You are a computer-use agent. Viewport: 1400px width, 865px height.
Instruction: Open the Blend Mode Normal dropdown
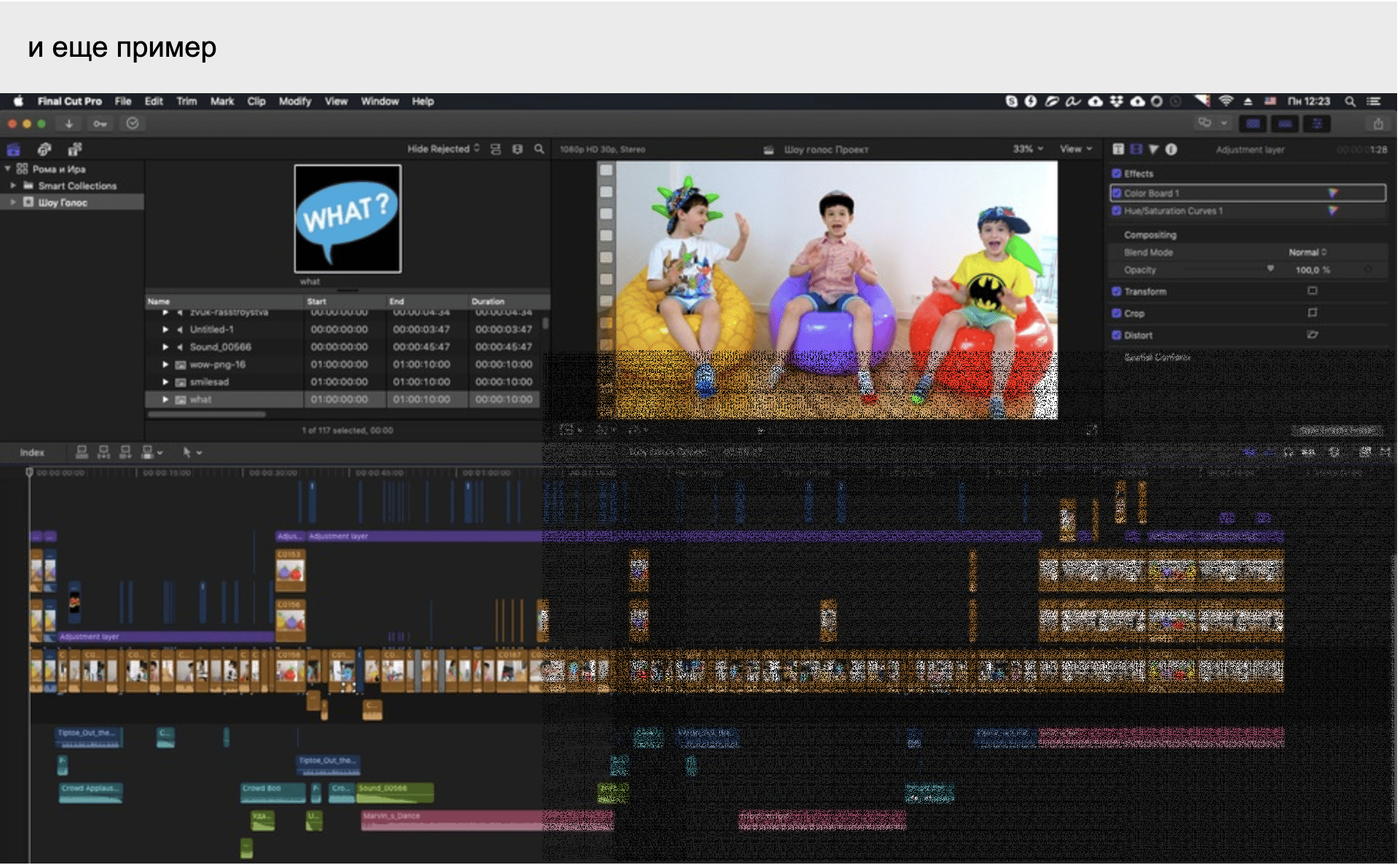[x=1307, y=253]
